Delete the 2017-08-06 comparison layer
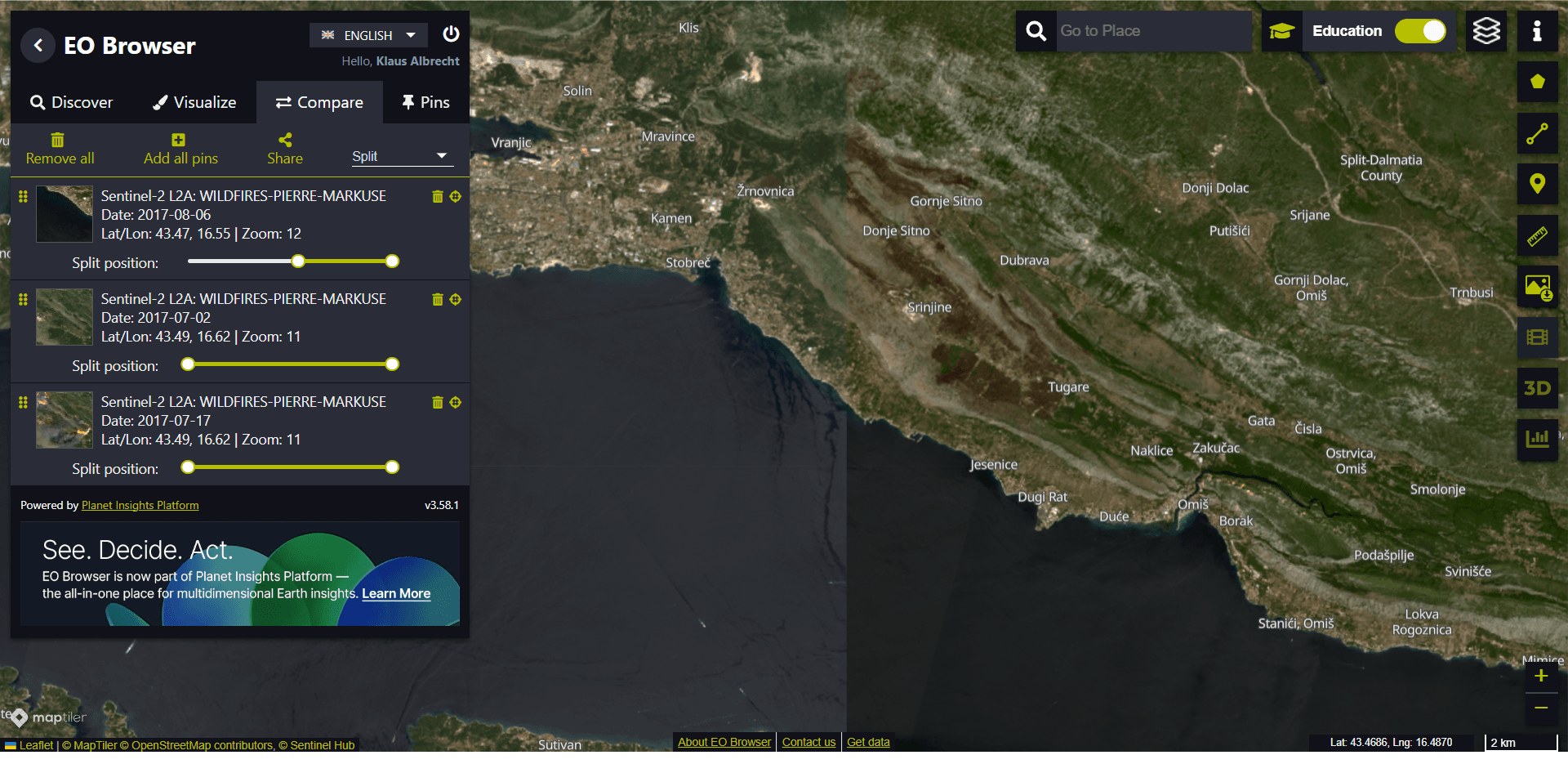 438,197
